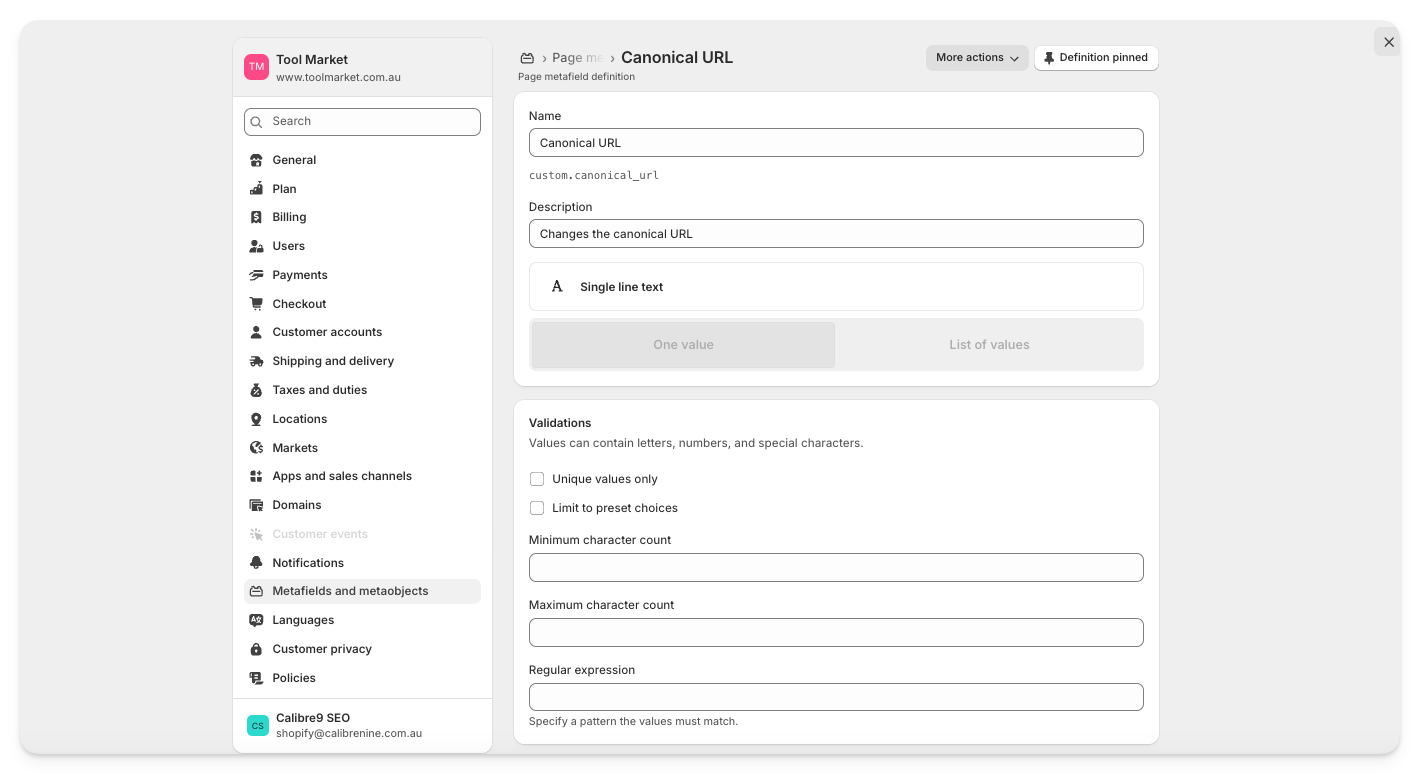Click the Customer privacy lock icon
Screen dimensions: 1420x774
(x=256, y=649)
